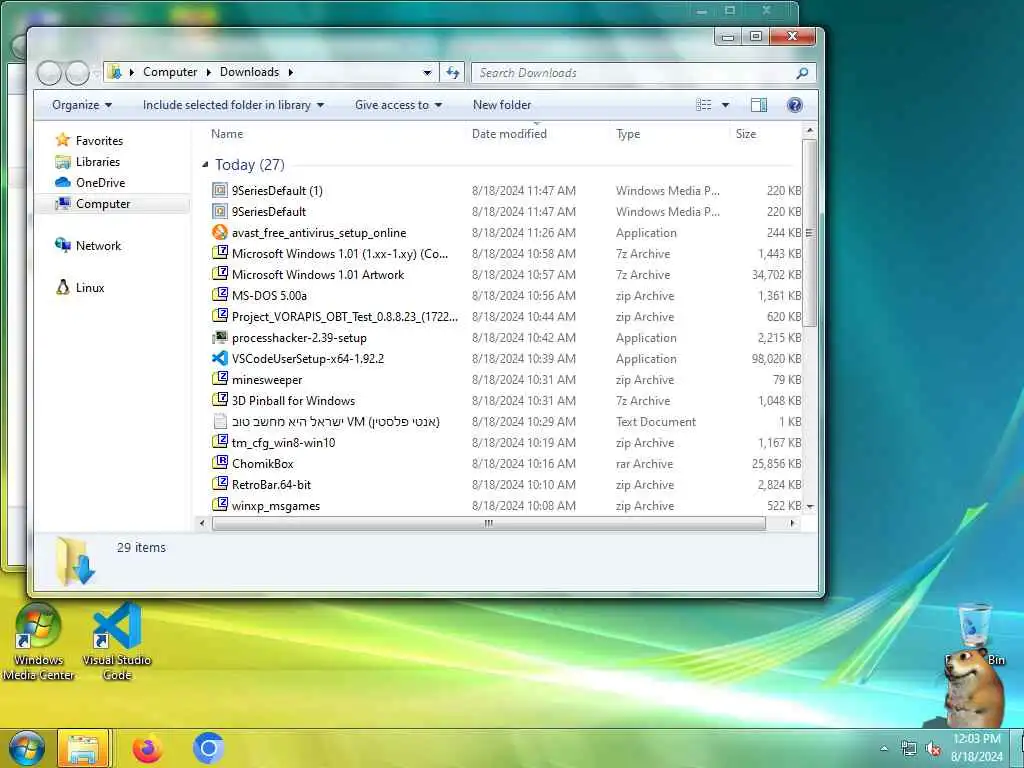This screenshot has width=1024, height=768.
Task: Open the taskbar clock showing 12:03 PM
Action: pos(977,748)
